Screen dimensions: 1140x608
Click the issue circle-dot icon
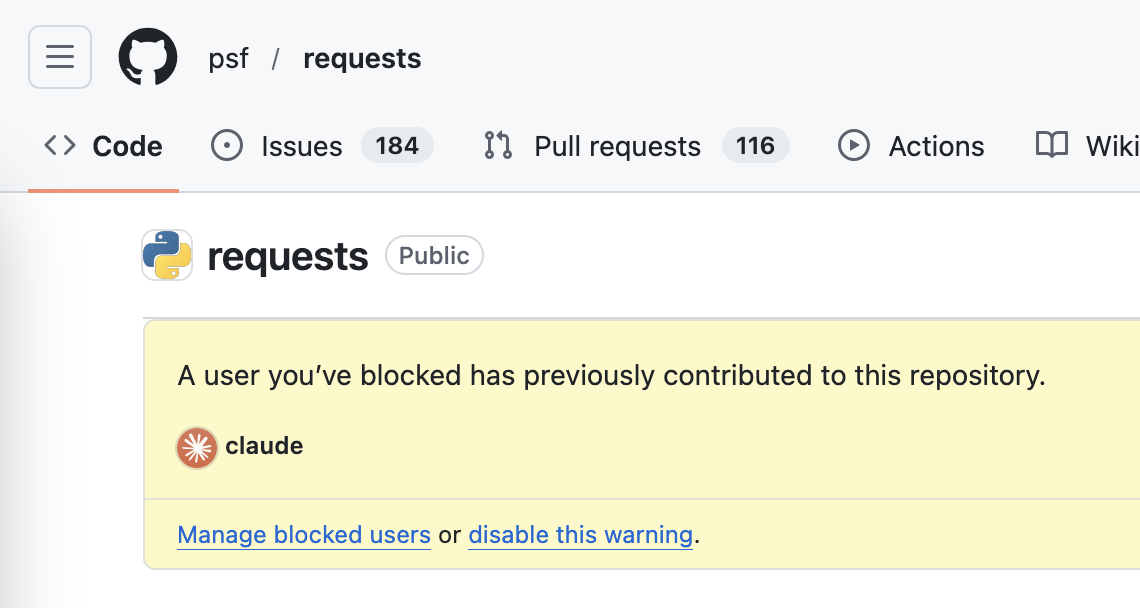point(226,145)
